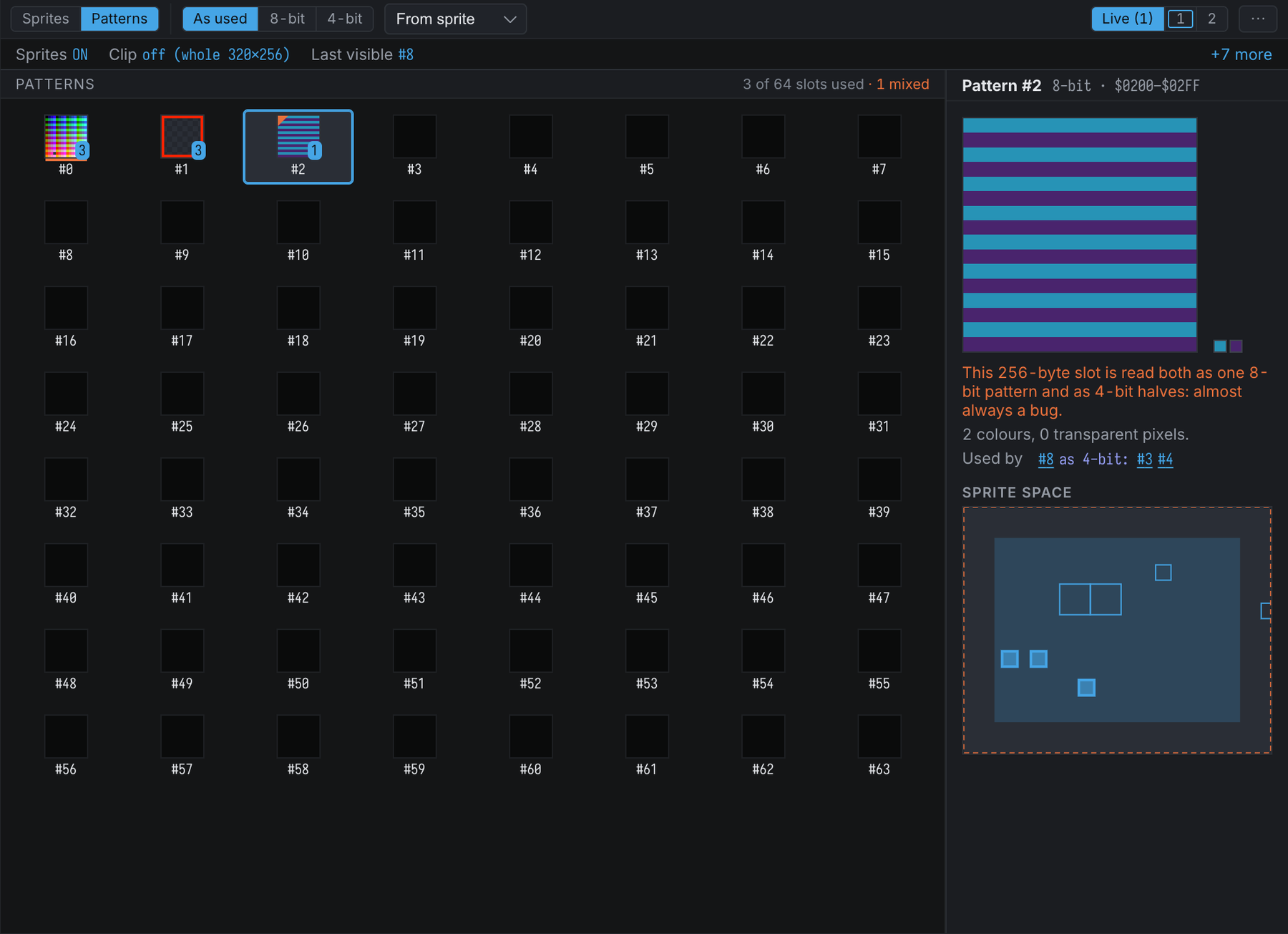The width and height of the screenshot is (1288, 934).
Task: Open the 4-bit pattern #4 link
Action: coord(1165,459)
